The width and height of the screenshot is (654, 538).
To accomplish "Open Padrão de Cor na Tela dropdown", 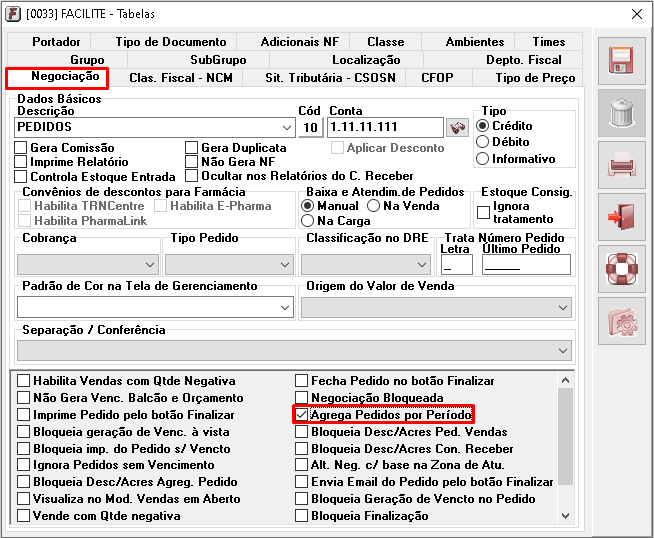I will pyautogui.click(x=285, y=308).
